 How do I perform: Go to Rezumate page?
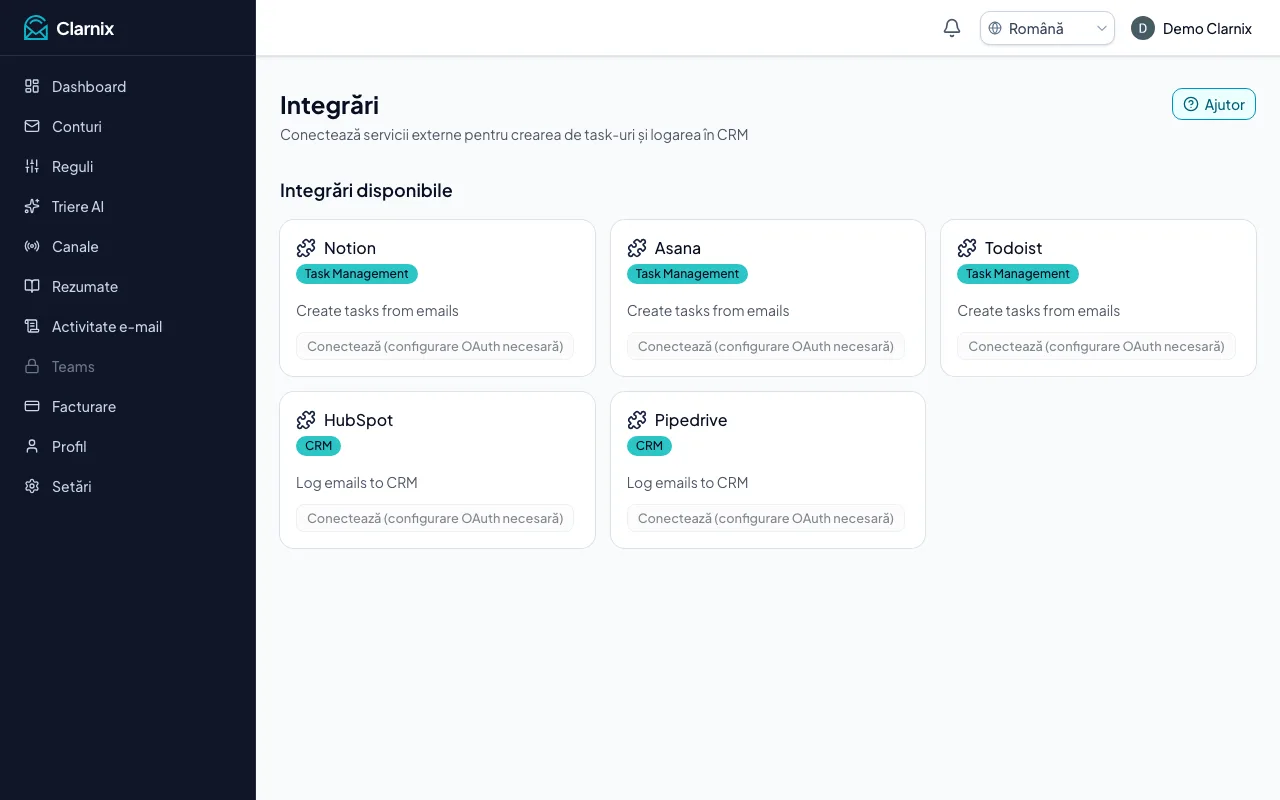click(128, 286)
